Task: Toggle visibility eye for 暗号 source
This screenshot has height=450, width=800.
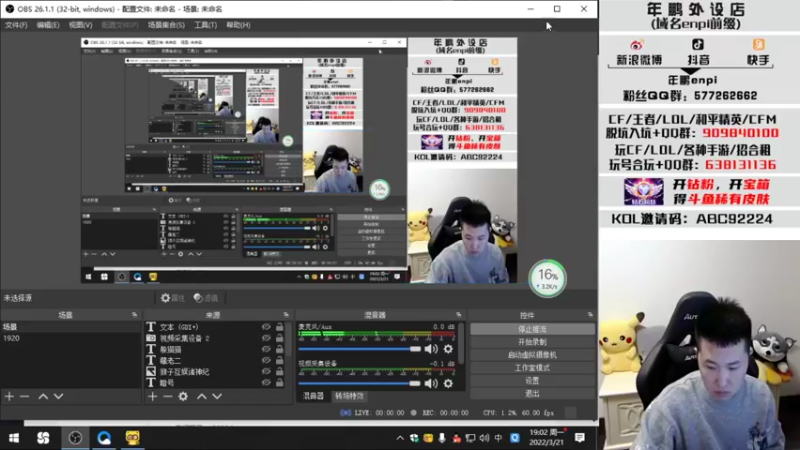Action: pos(266,382)
